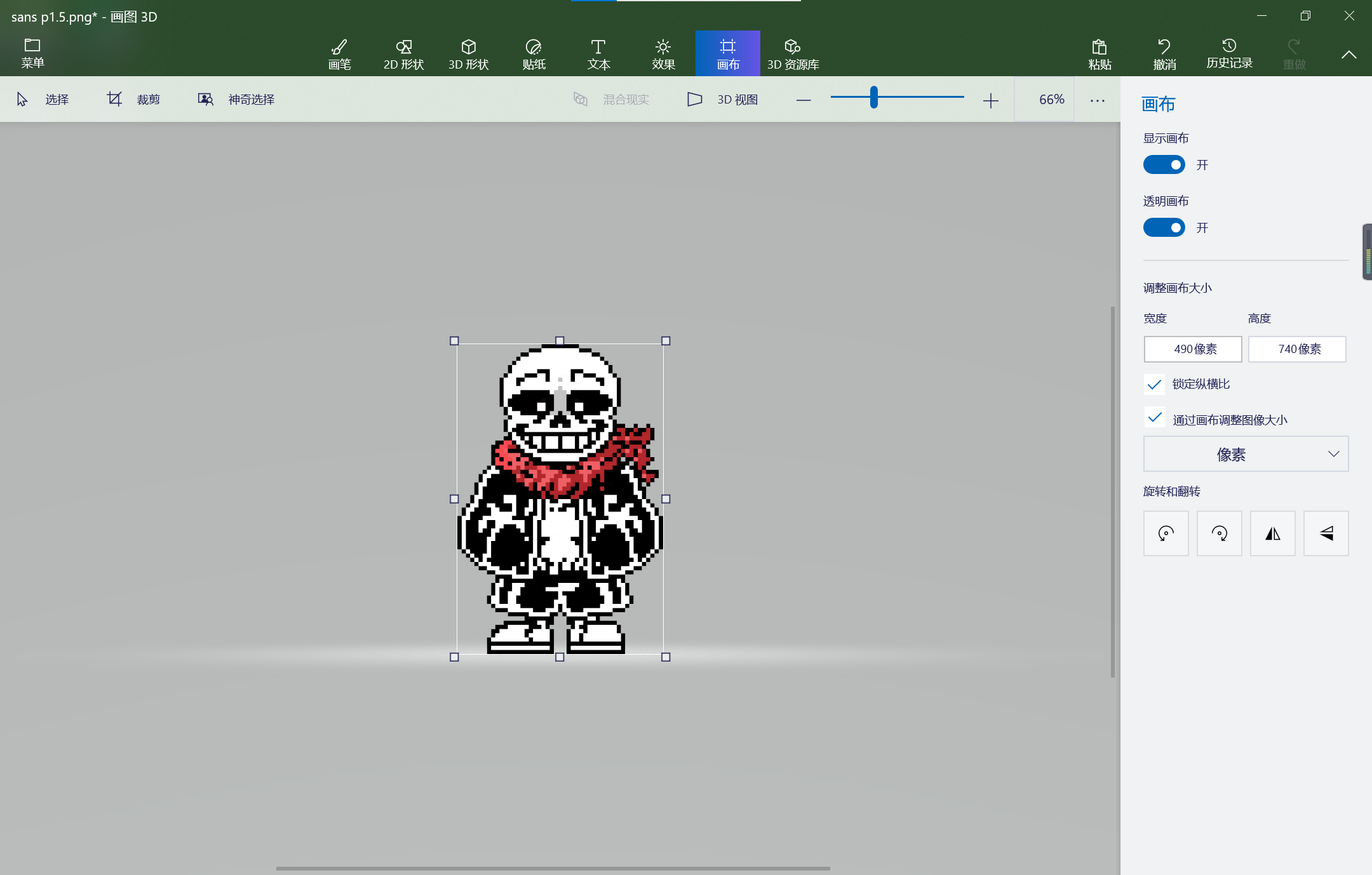The height and width of the screenshot is (875, 1372).
Task: Click the bottom-middle canvas resize handle
Action: click(x=560, y=657)
